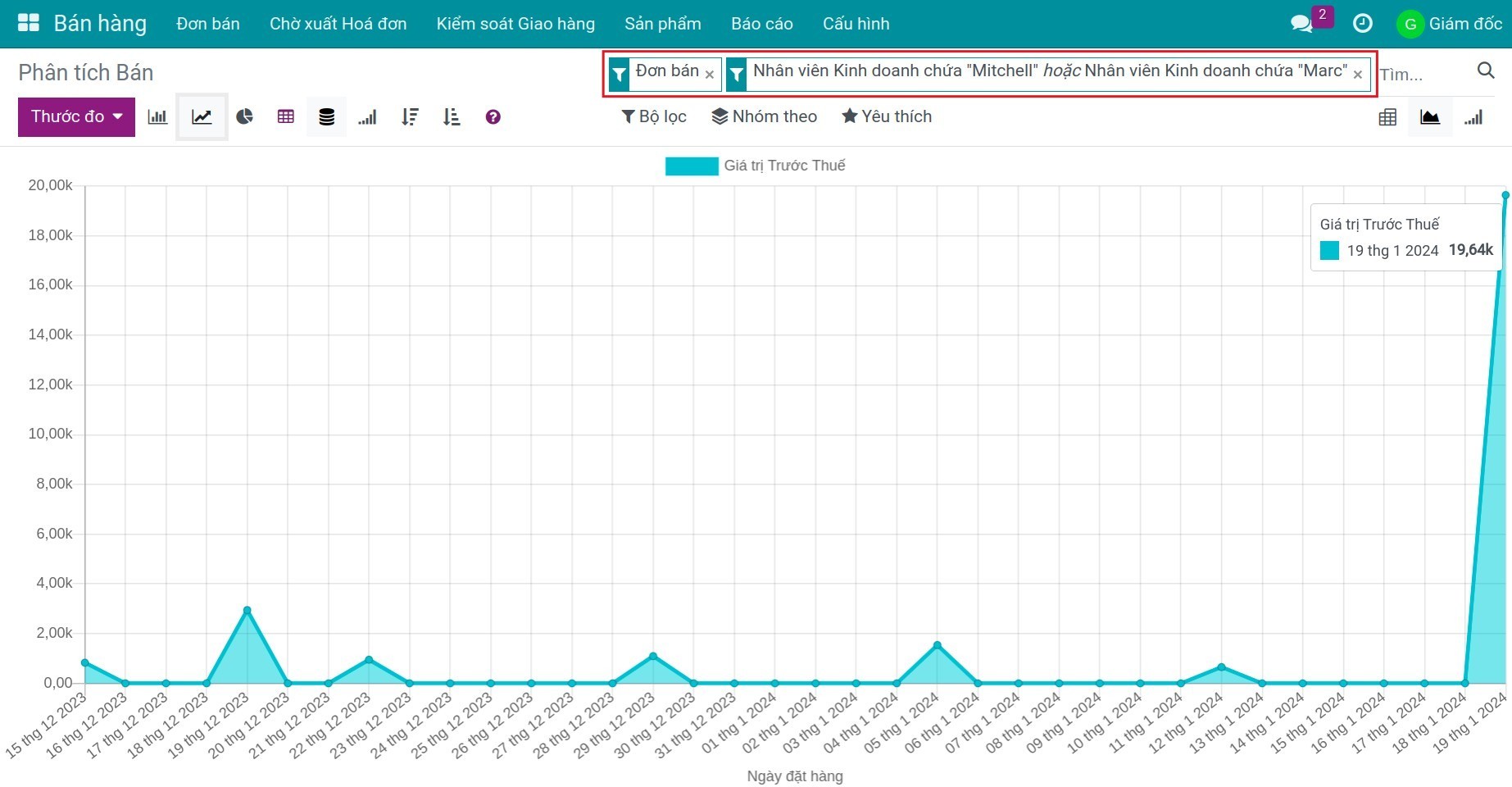Toggle the line chart mode button

point(202,117)
